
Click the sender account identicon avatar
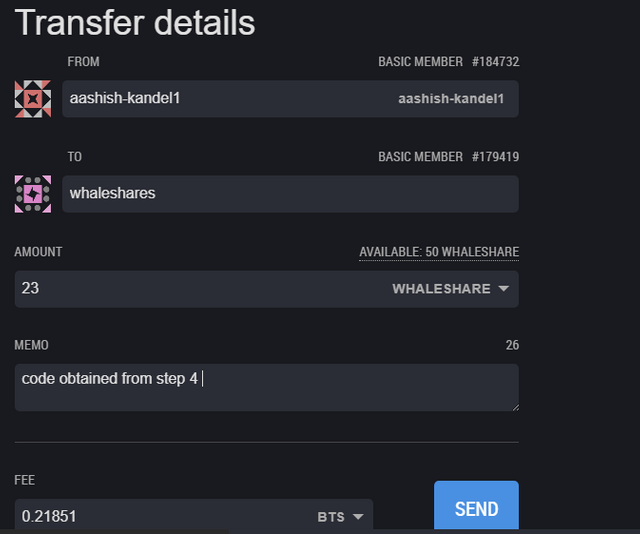pyautogui.click(x=33, y=99)
